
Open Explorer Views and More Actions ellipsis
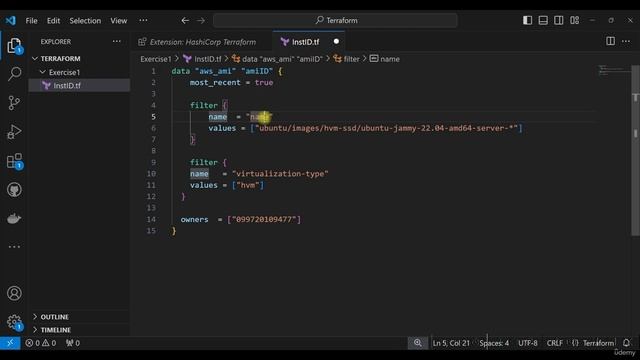click(117, 41)
